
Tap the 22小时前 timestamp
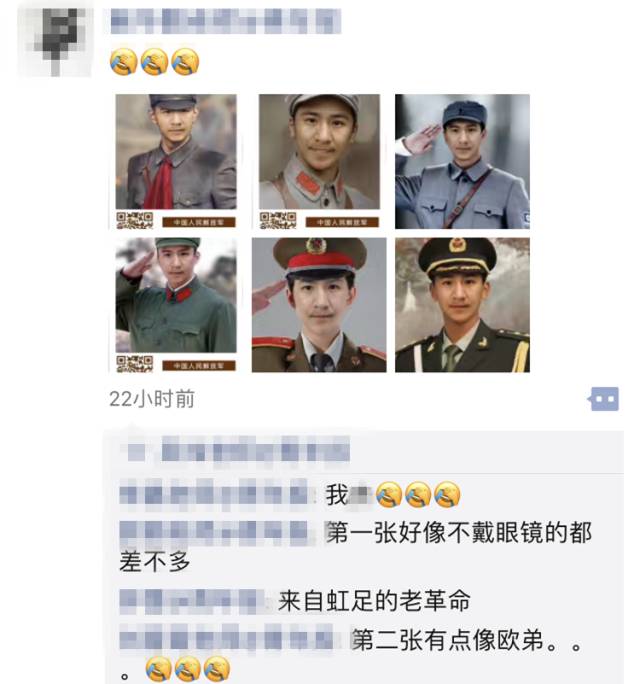click(151, 399)
